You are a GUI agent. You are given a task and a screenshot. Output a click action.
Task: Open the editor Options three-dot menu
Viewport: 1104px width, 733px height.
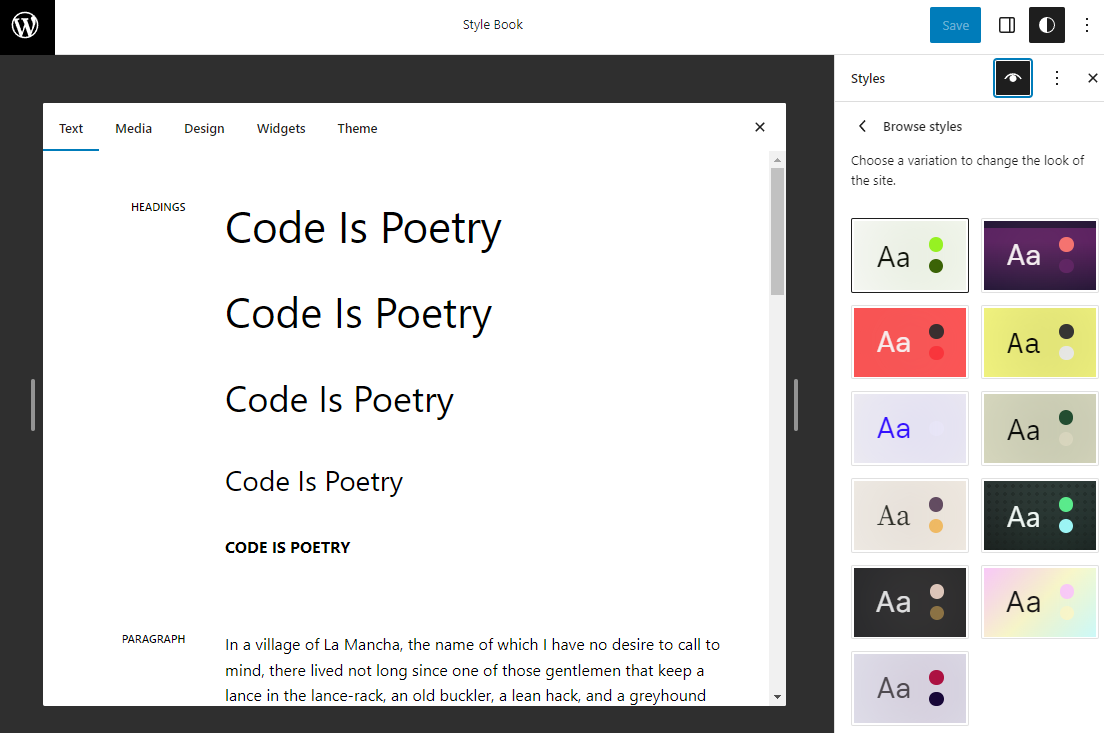[x=1087, y=25]
